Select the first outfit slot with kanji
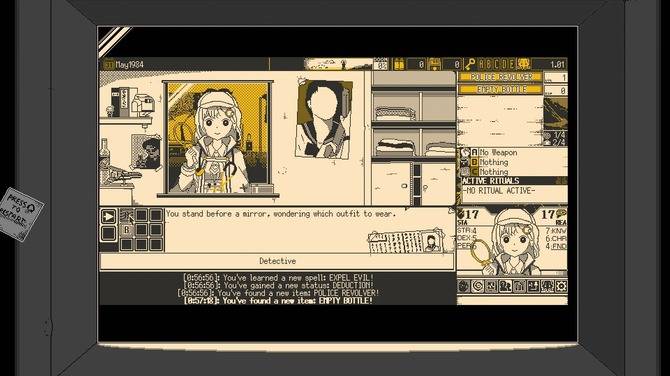The height and width of the screenshot is (376, 670). tap(126, 215)
